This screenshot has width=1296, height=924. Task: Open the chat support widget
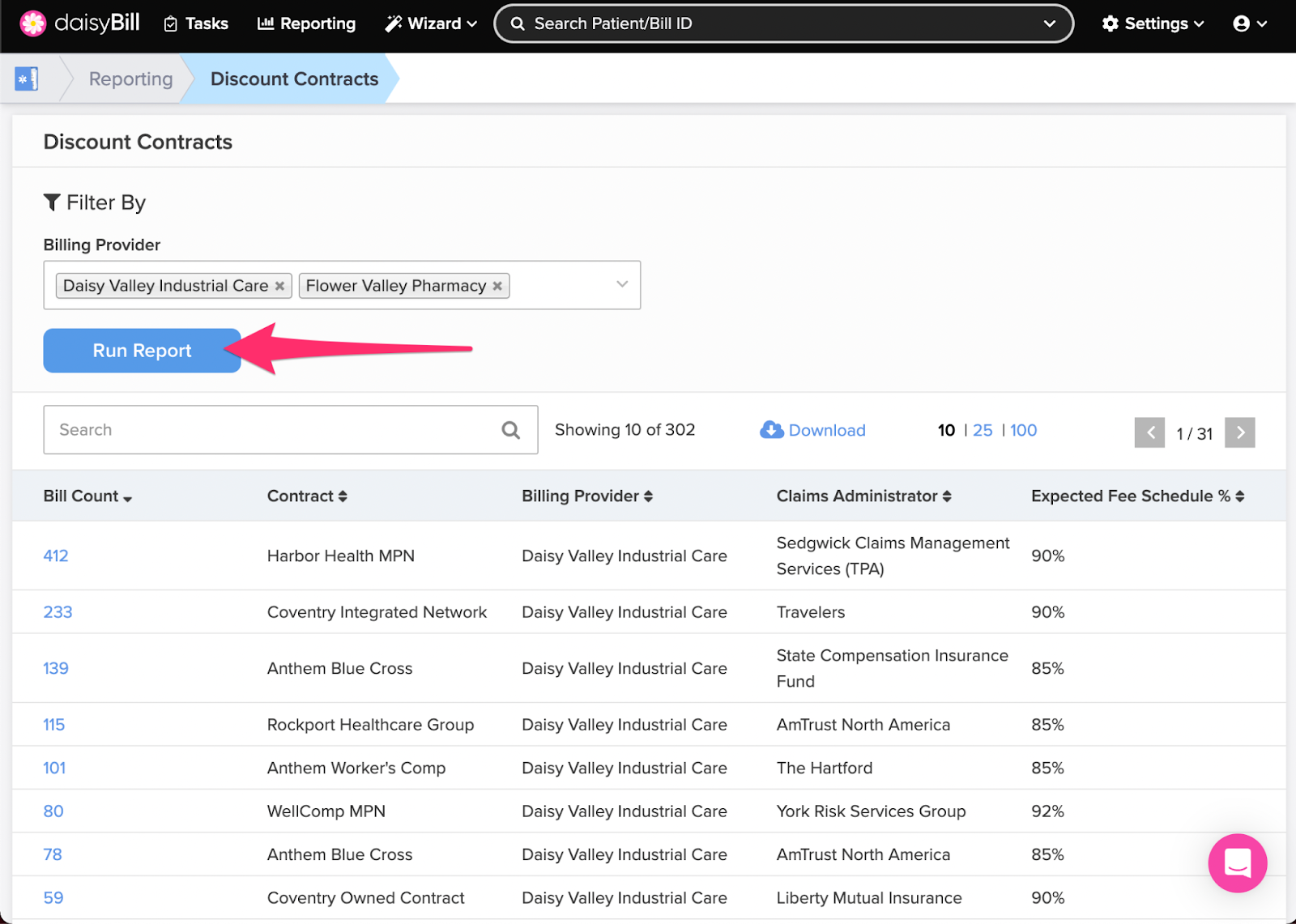(x=1237, y=863)
